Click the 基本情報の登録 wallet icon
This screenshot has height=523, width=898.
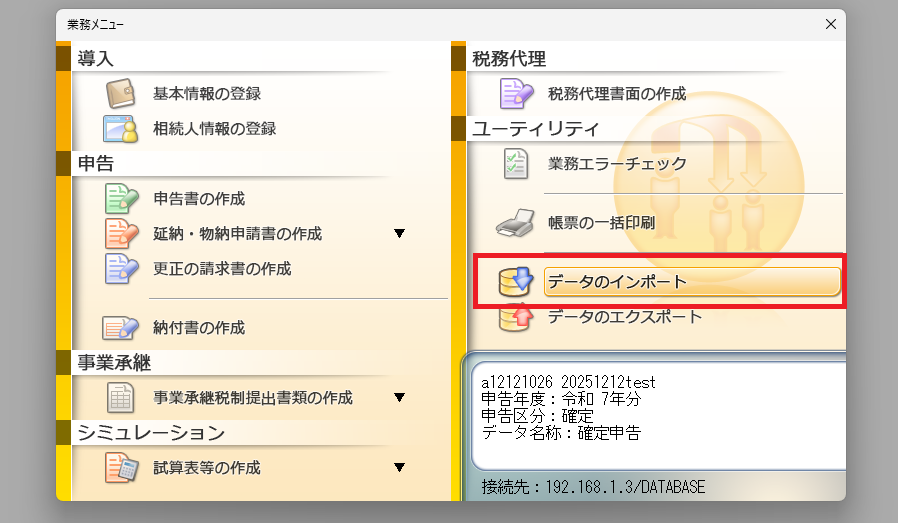(x=121, y=93)
